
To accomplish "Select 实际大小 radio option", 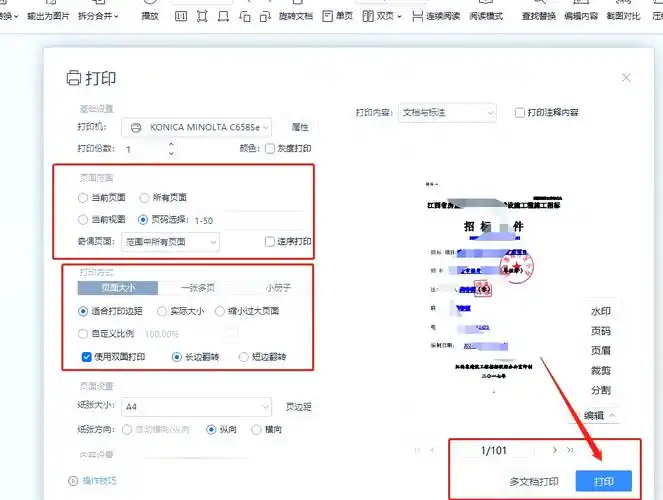I will [162, 311].
